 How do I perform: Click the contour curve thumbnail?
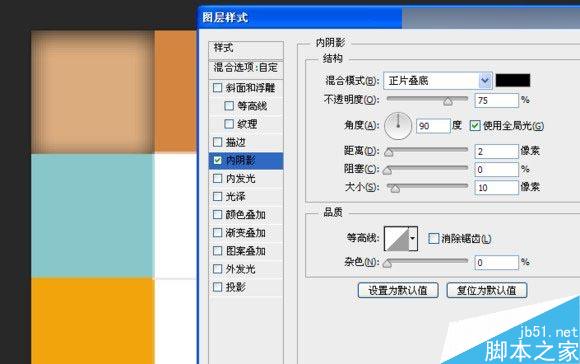point(397,239)
